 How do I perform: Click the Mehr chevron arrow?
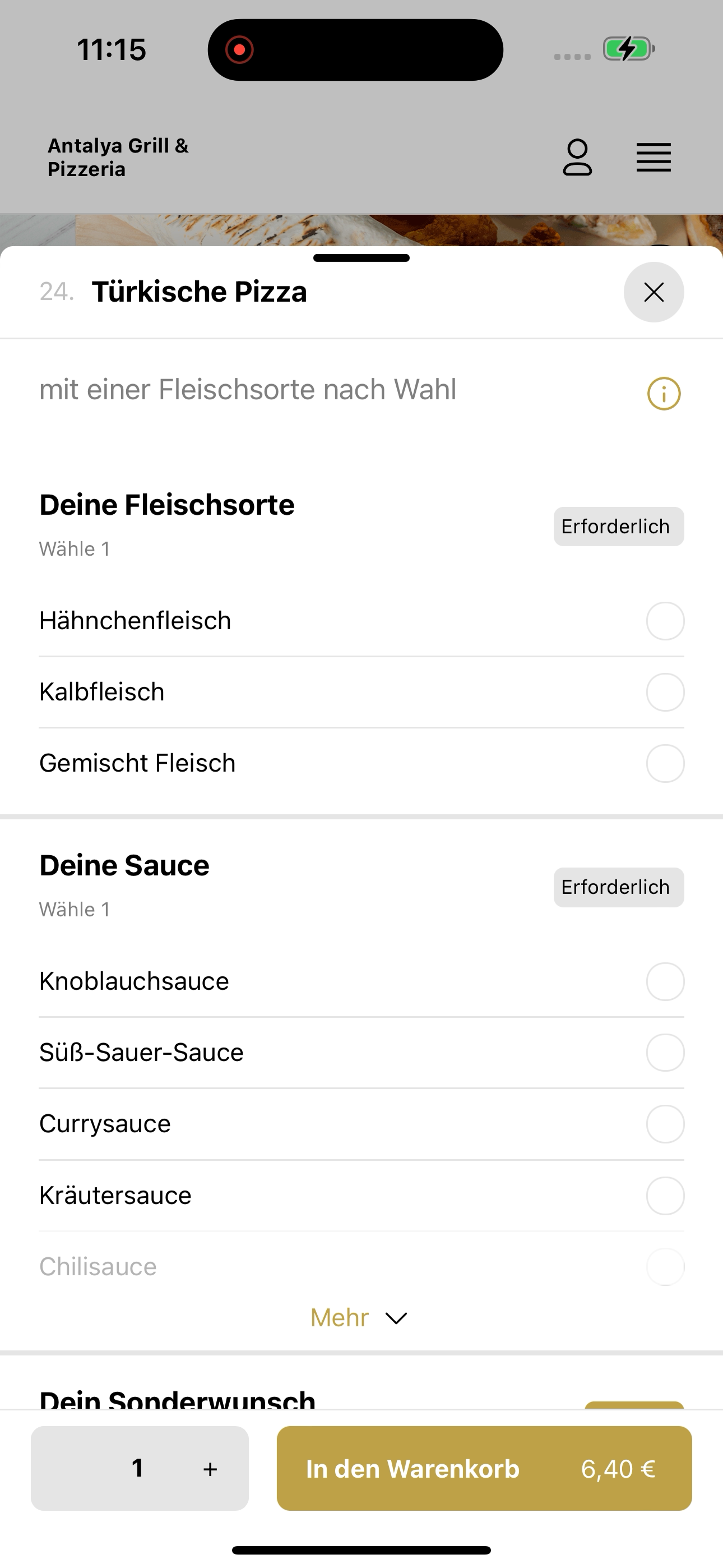point(396,1318)
